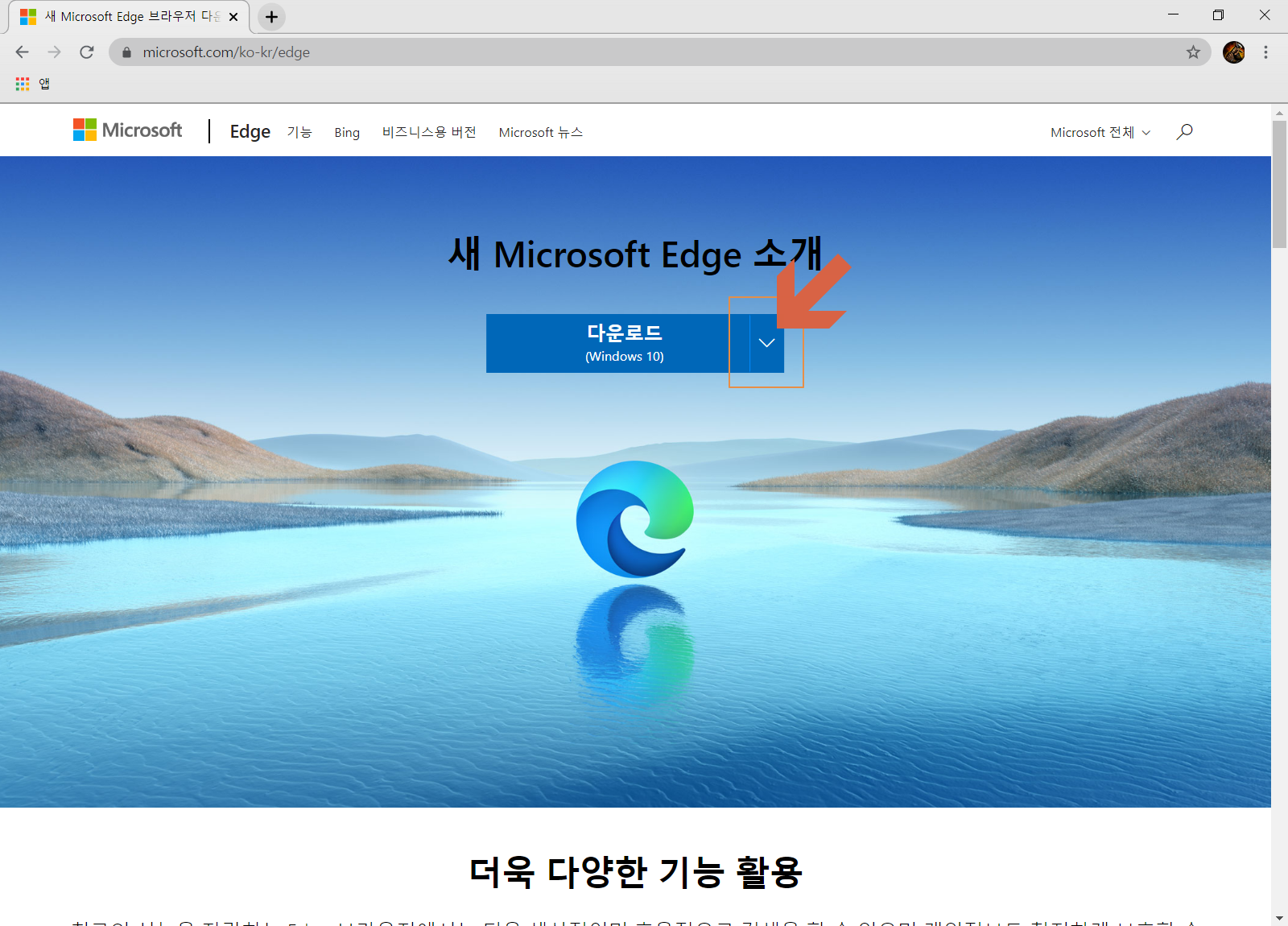Open the Bing nav link
1288x926 pixels.
coord(347,133)
